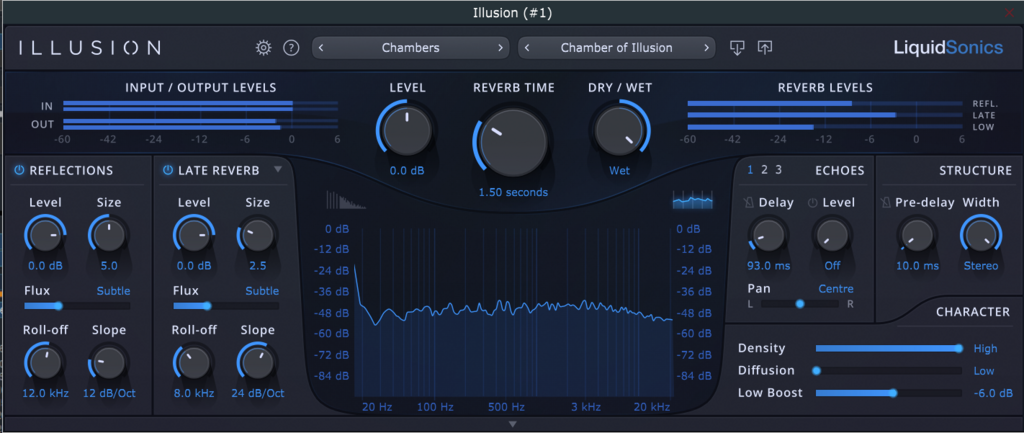Adjust the Late Reverb Flux slider

click(x=226, y=306)
